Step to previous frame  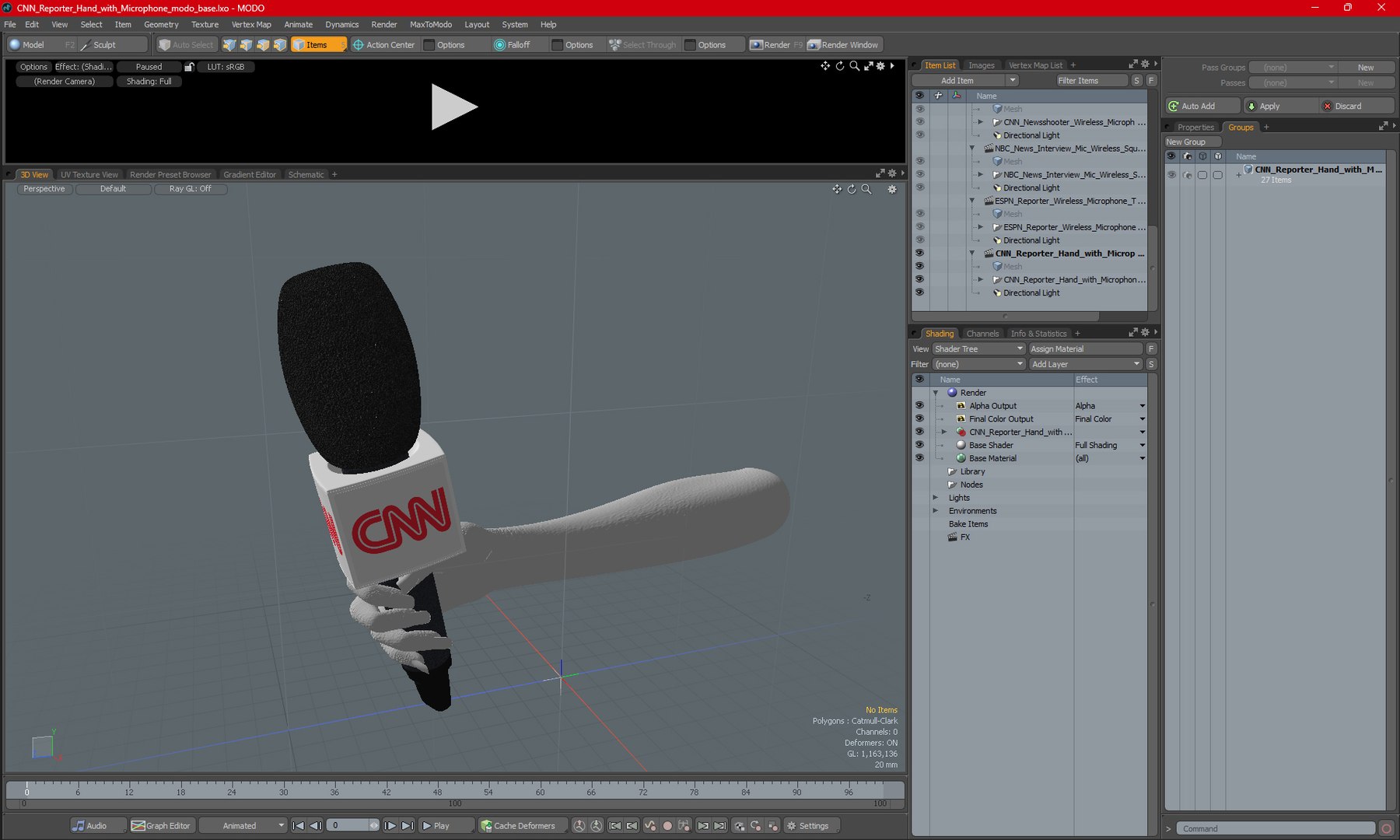316,825
